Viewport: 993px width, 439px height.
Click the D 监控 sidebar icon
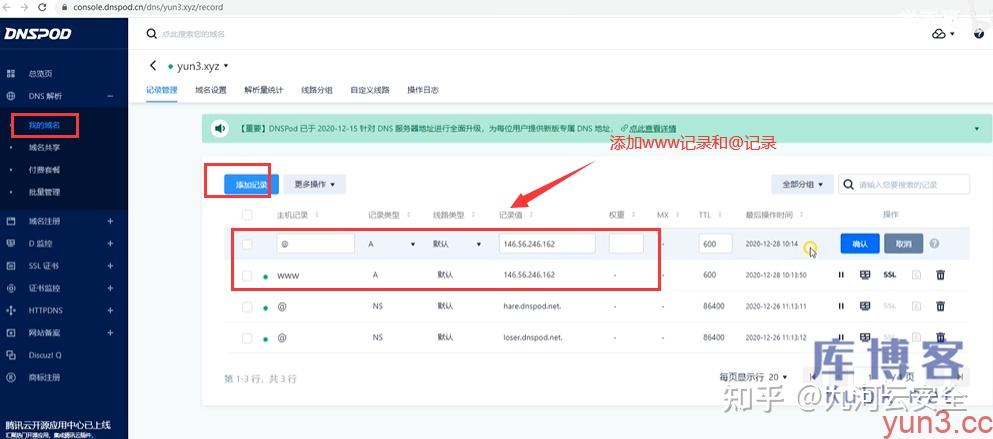click(x=11, y=243)
